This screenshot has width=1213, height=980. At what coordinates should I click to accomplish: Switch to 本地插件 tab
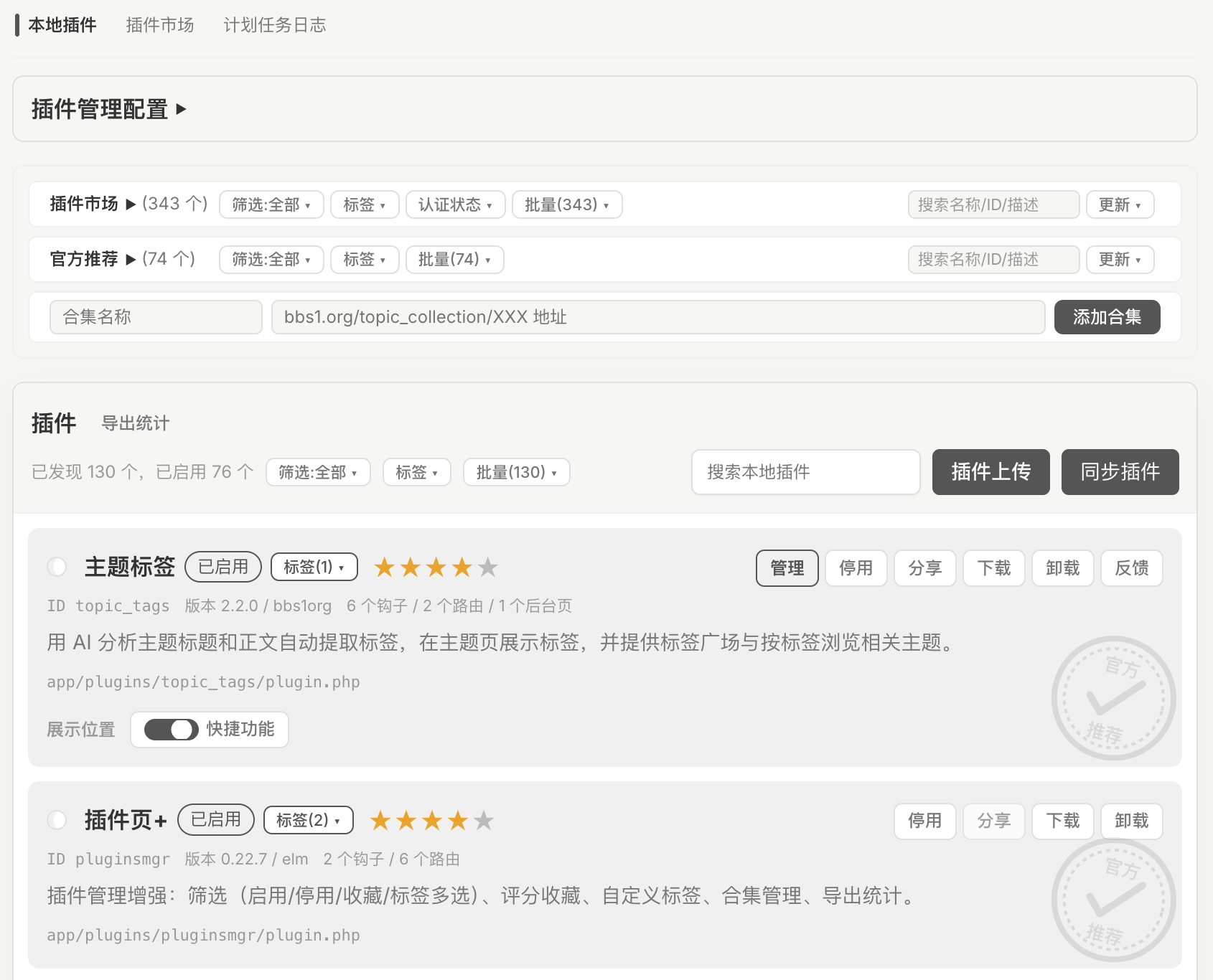click(62, 25)
